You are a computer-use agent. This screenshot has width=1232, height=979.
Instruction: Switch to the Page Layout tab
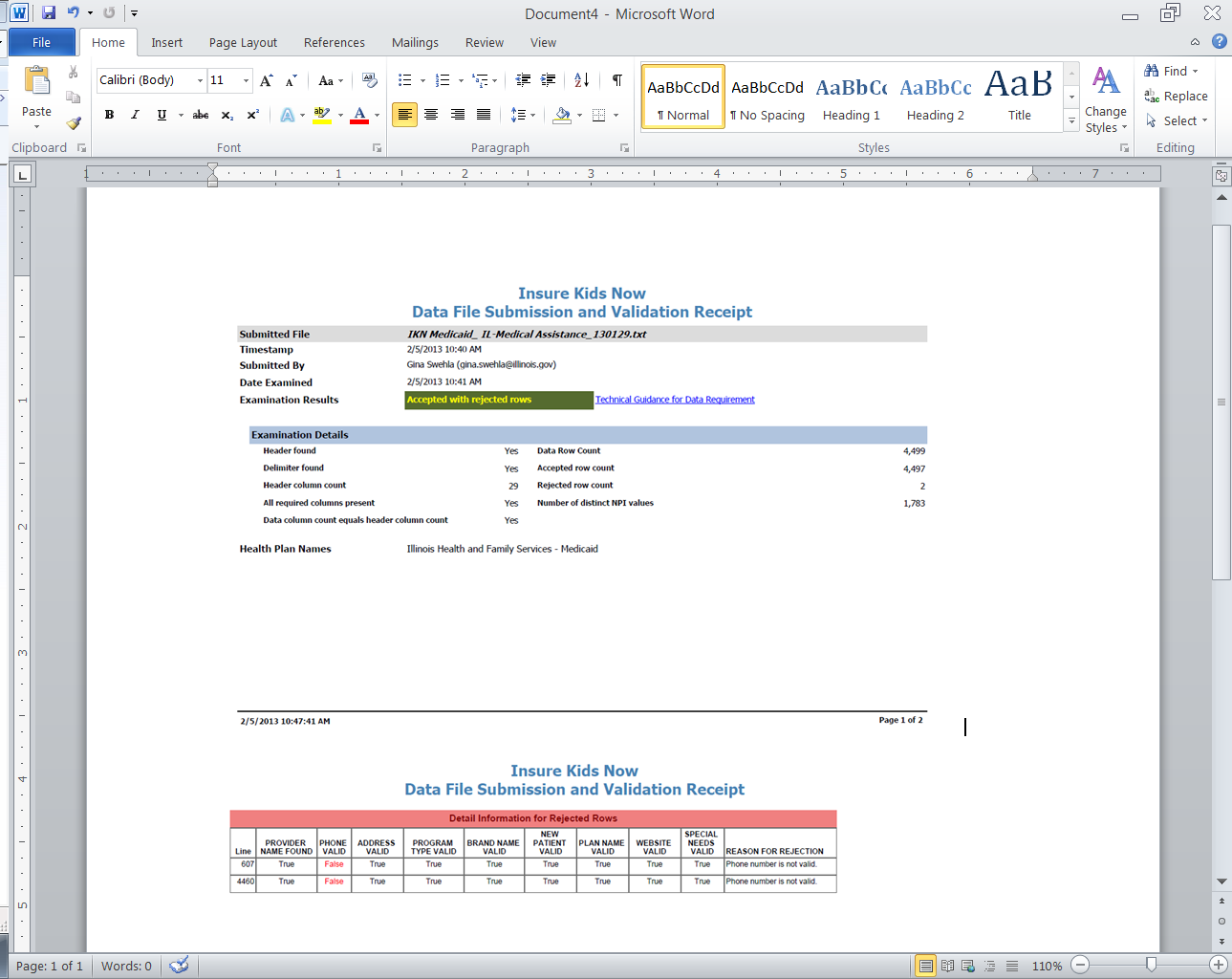click(243, 43)
